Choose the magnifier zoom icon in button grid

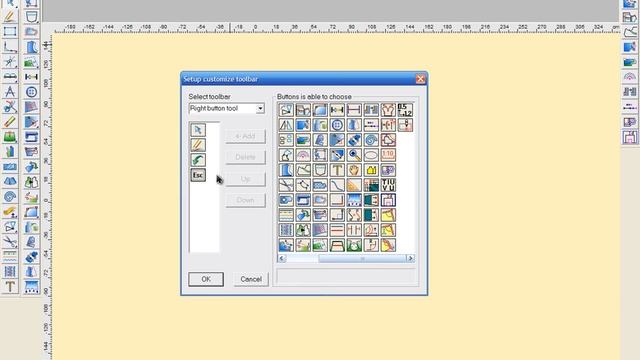click(354, 155)
